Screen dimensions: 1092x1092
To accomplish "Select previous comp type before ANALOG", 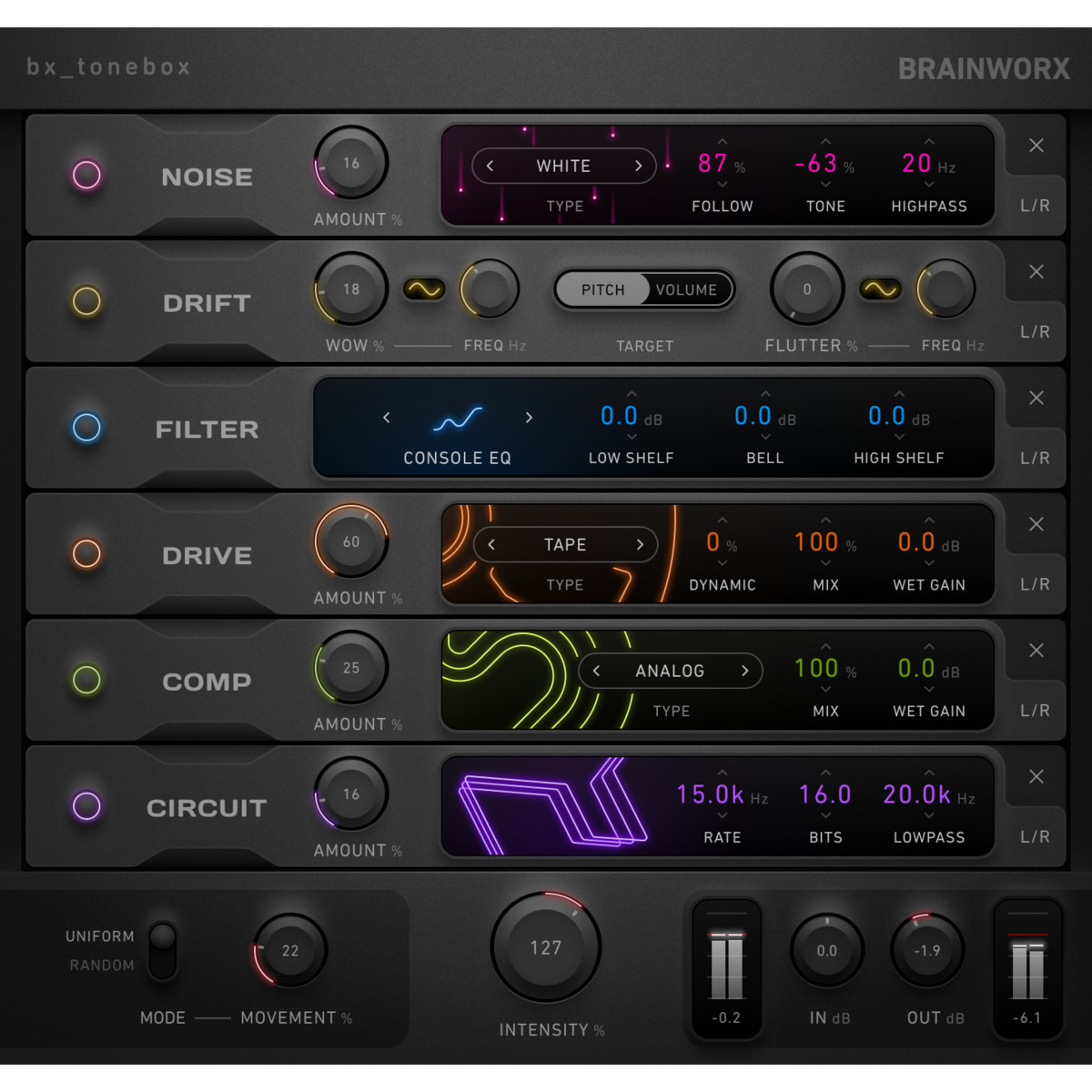I will tap(596, 671).
